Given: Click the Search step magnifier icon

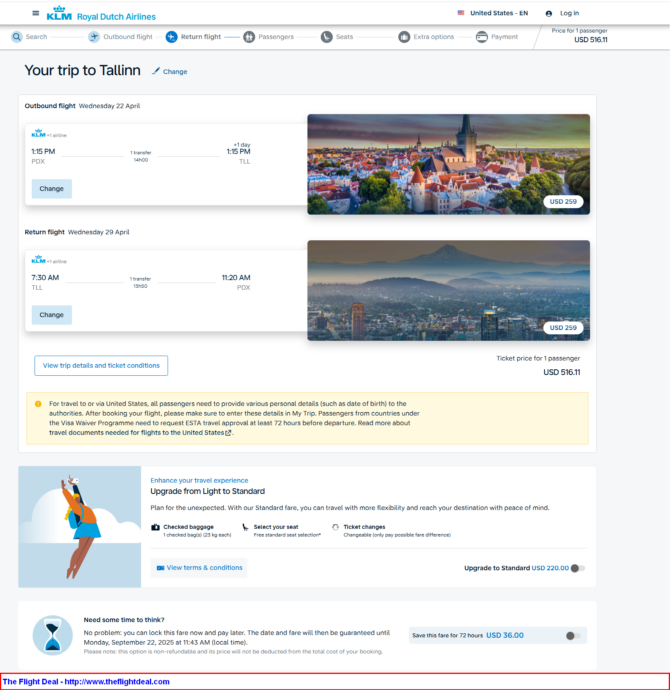Looking at the screenshot, I should 17,37.
